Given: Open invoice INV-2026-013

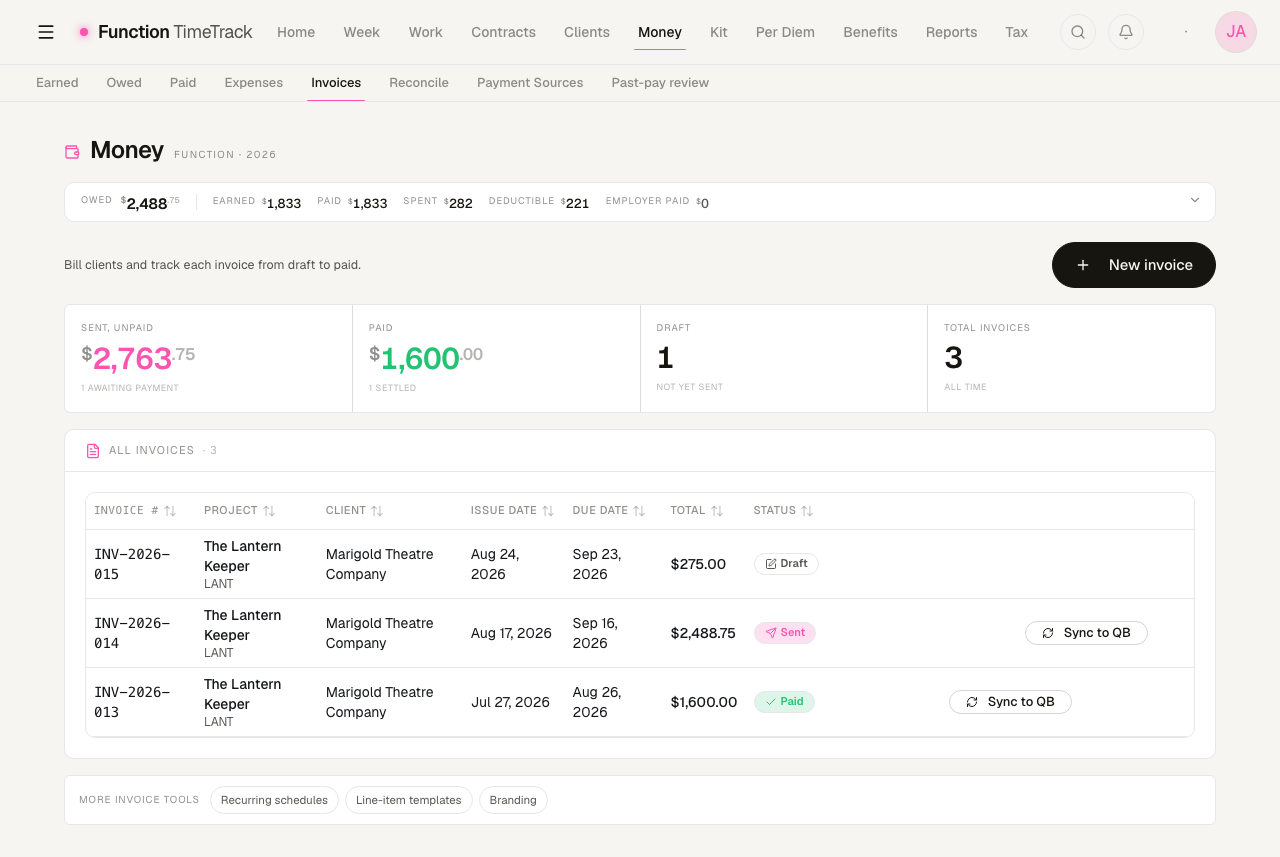Looking at the screenshot, I should tap(132, 702).
